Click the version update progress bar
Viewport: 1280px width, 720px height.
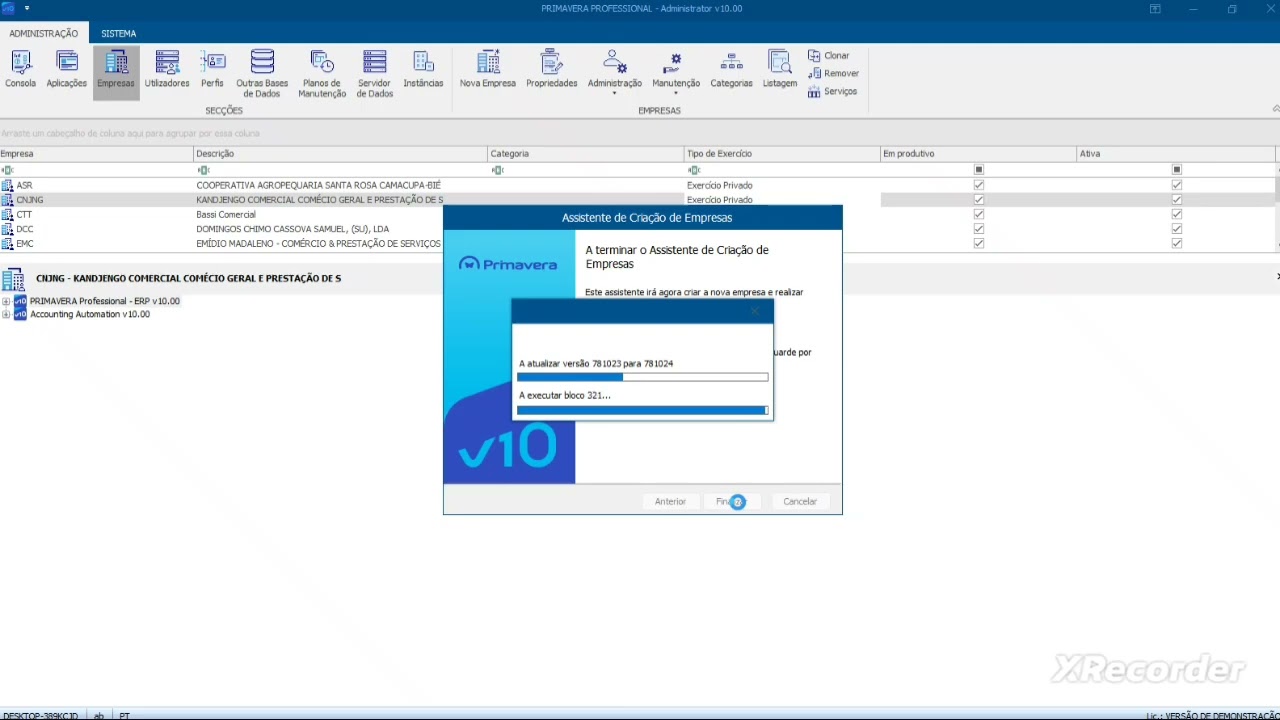click(643, 377)
